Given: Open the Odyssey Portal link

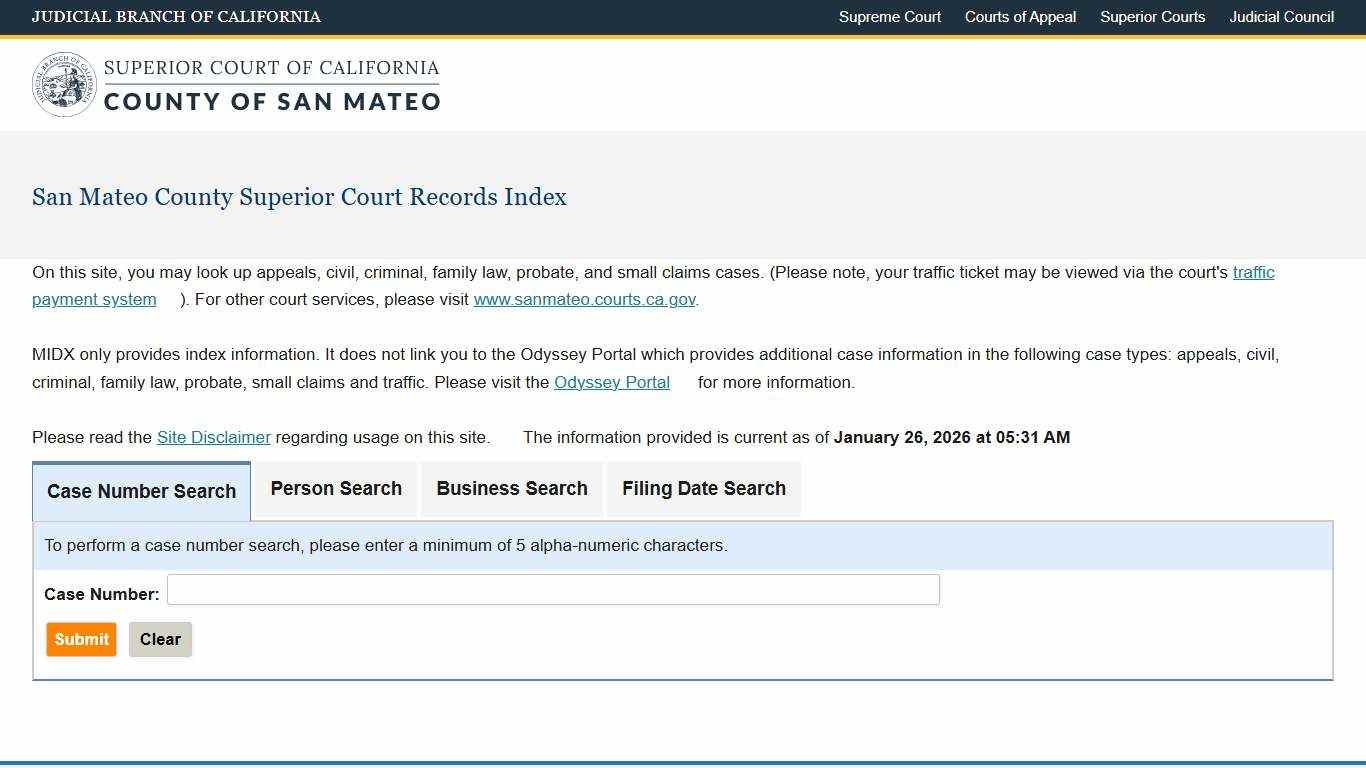Looking at the screenshot, I should click(x=611, y=382).
